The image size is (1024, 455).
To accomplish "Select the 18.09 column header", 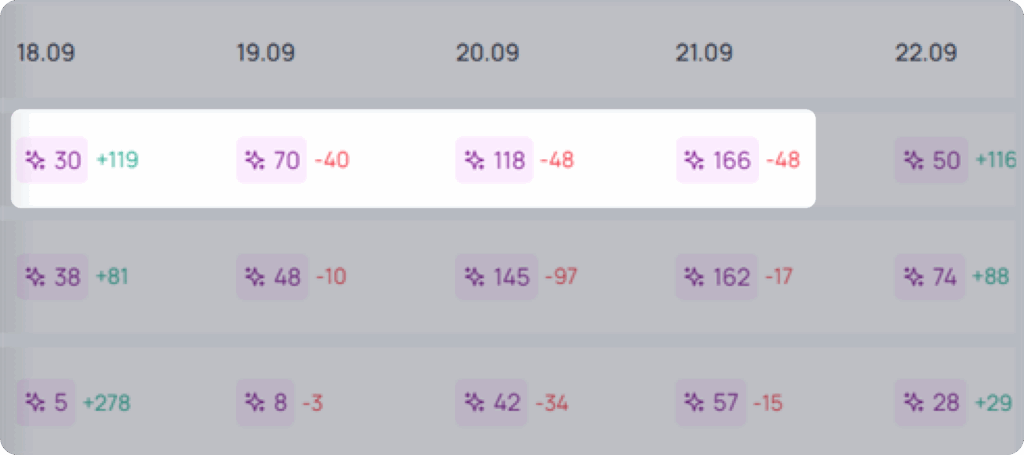I will point(46,53).
